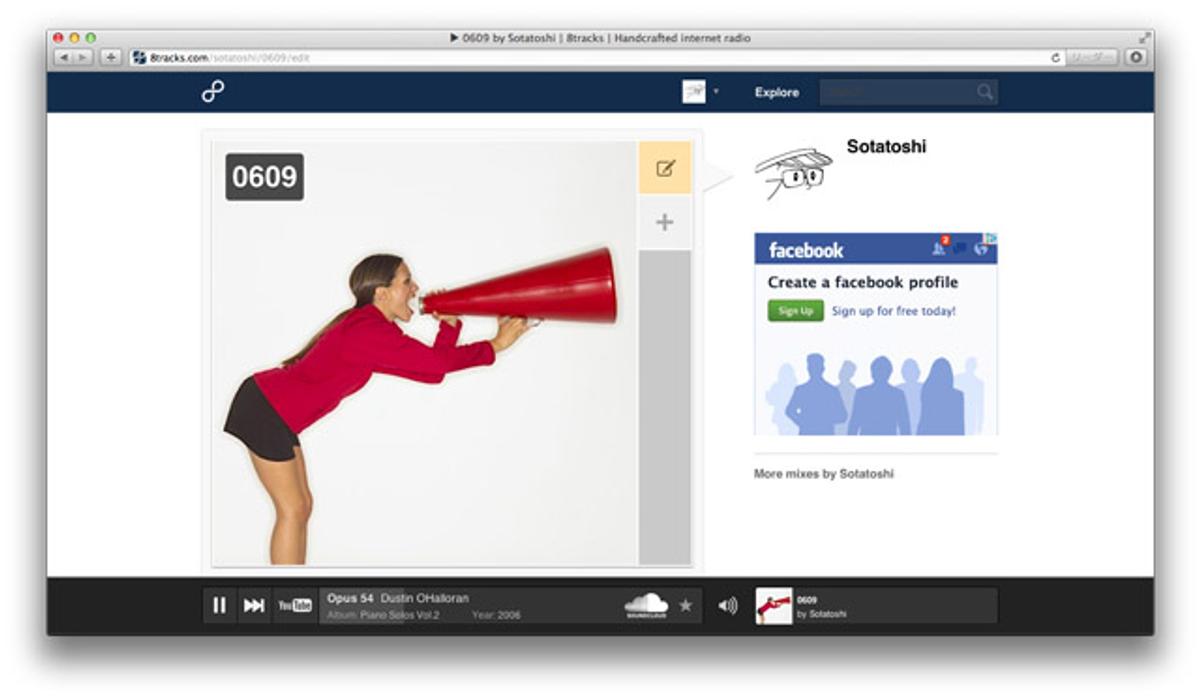Open the 0609 thumbnail in the player
Image resolution: width=1200 pixels, height=699 pixels.
pyautogui.click(x=774, y=606)
